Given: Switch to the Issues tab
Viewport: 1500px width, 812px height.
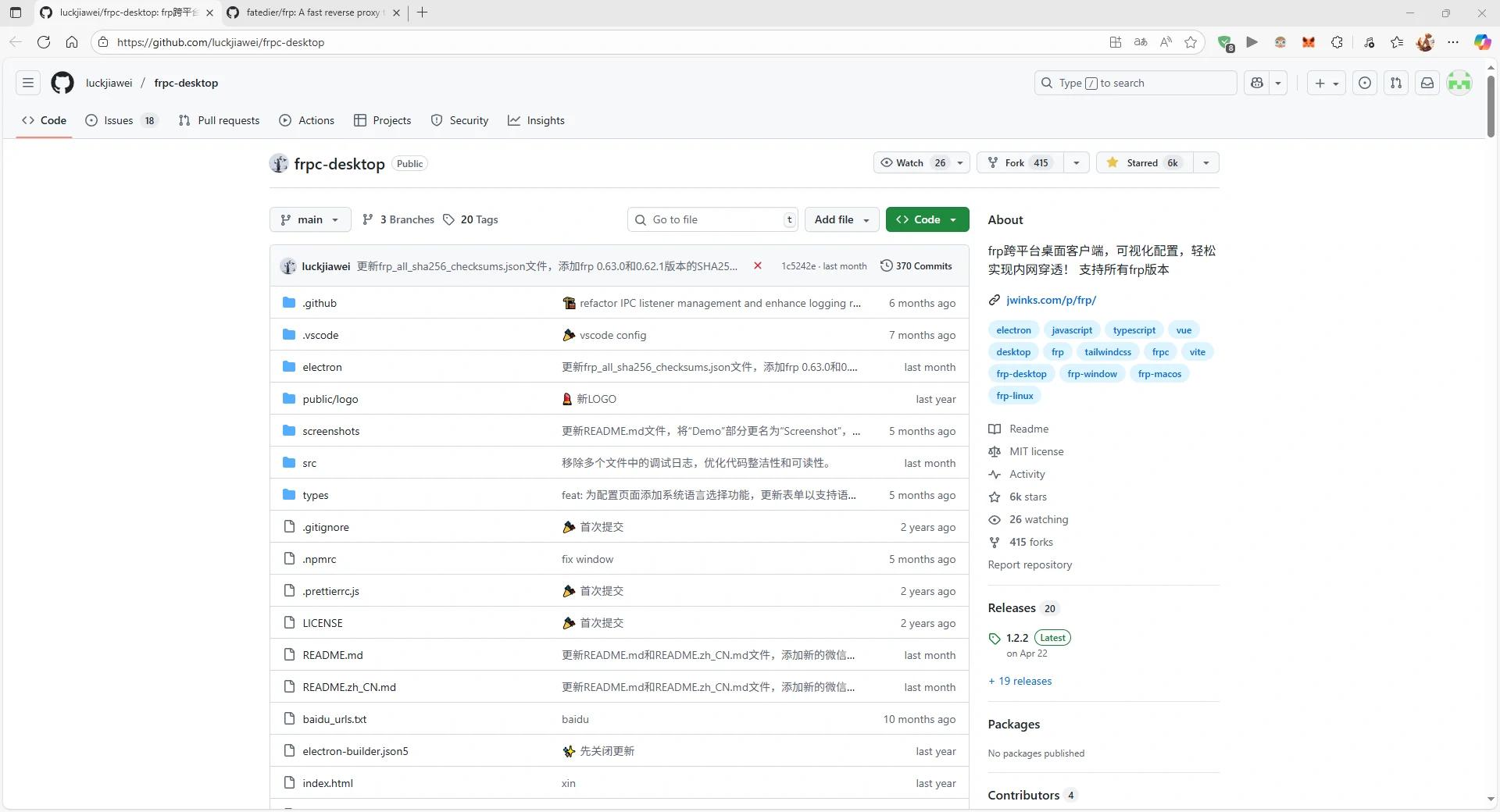Looking at the screenshot, I should [120, 121].
